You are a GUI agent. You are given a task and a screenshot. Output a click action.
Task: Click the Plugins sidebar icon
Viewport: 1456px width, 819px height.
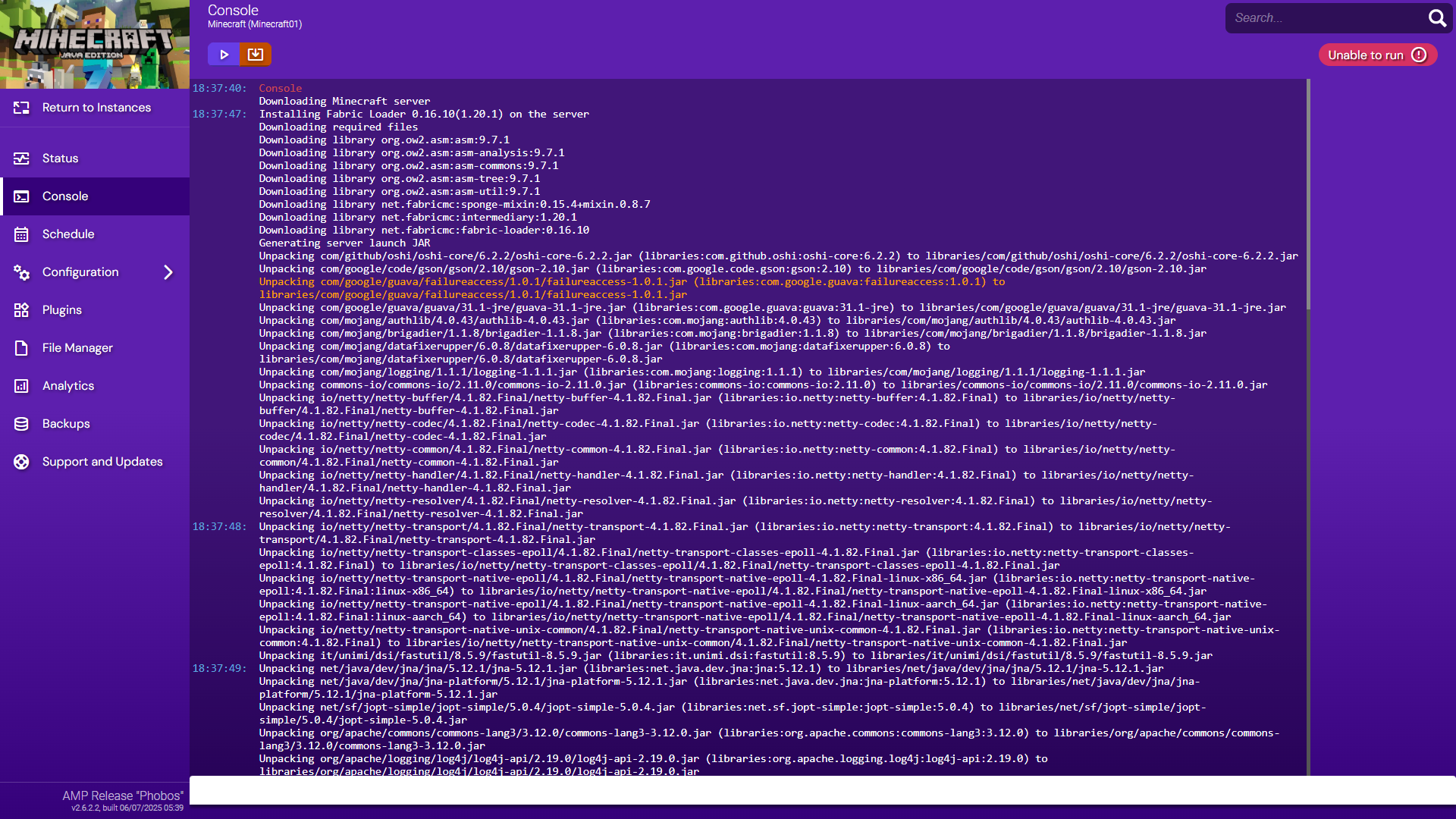(21, 310)
